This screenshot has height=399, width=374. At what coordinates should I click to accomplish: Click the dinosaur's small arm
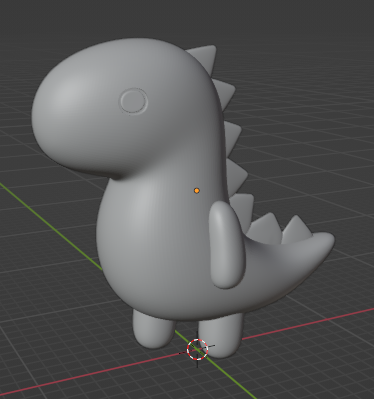point(227,245)
